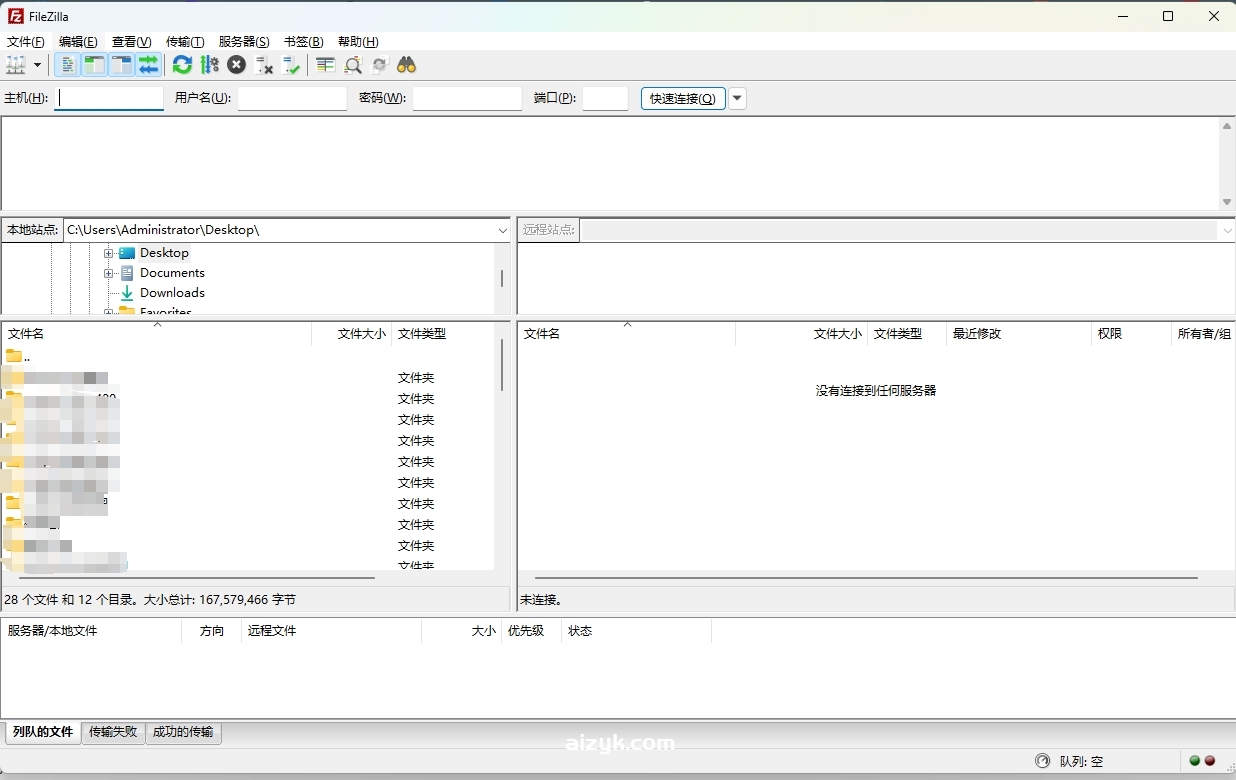
Task: Sort remote files by 文件大小 column
Action: tap(837, 333)
